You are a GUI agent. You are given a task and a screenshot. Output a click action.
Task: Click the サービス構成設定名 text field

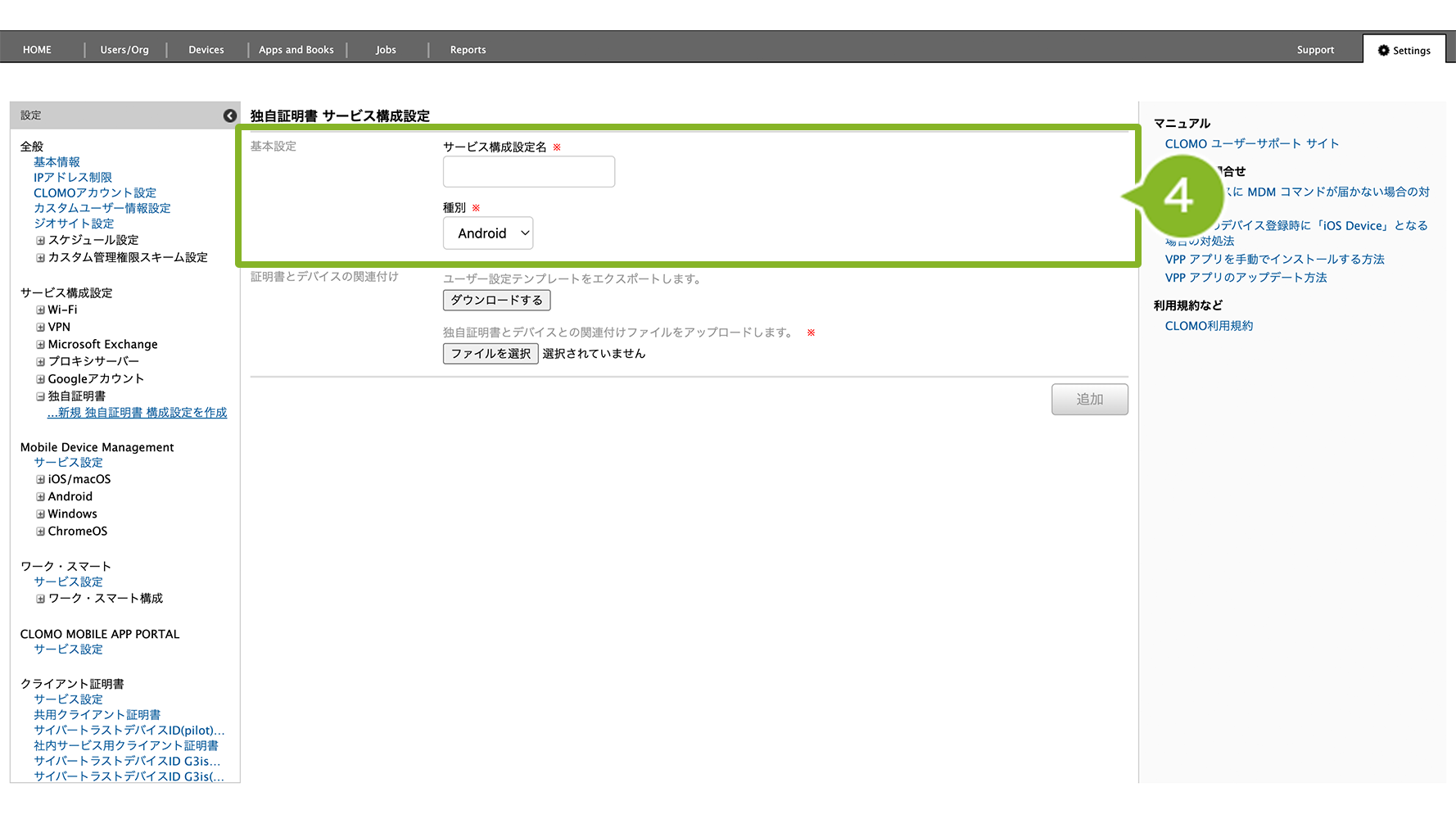point(528,172)
